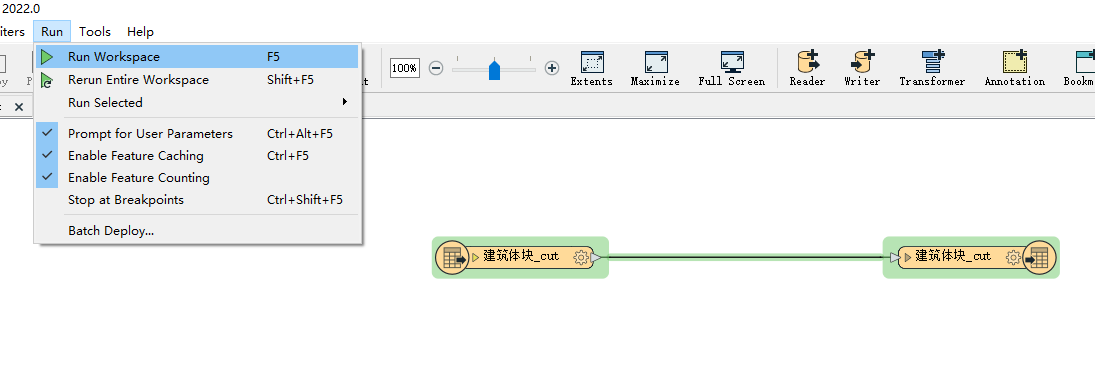Open the Tools menu
The image size is (1095, 380).
pyautogui.click(x=95, y=31)
